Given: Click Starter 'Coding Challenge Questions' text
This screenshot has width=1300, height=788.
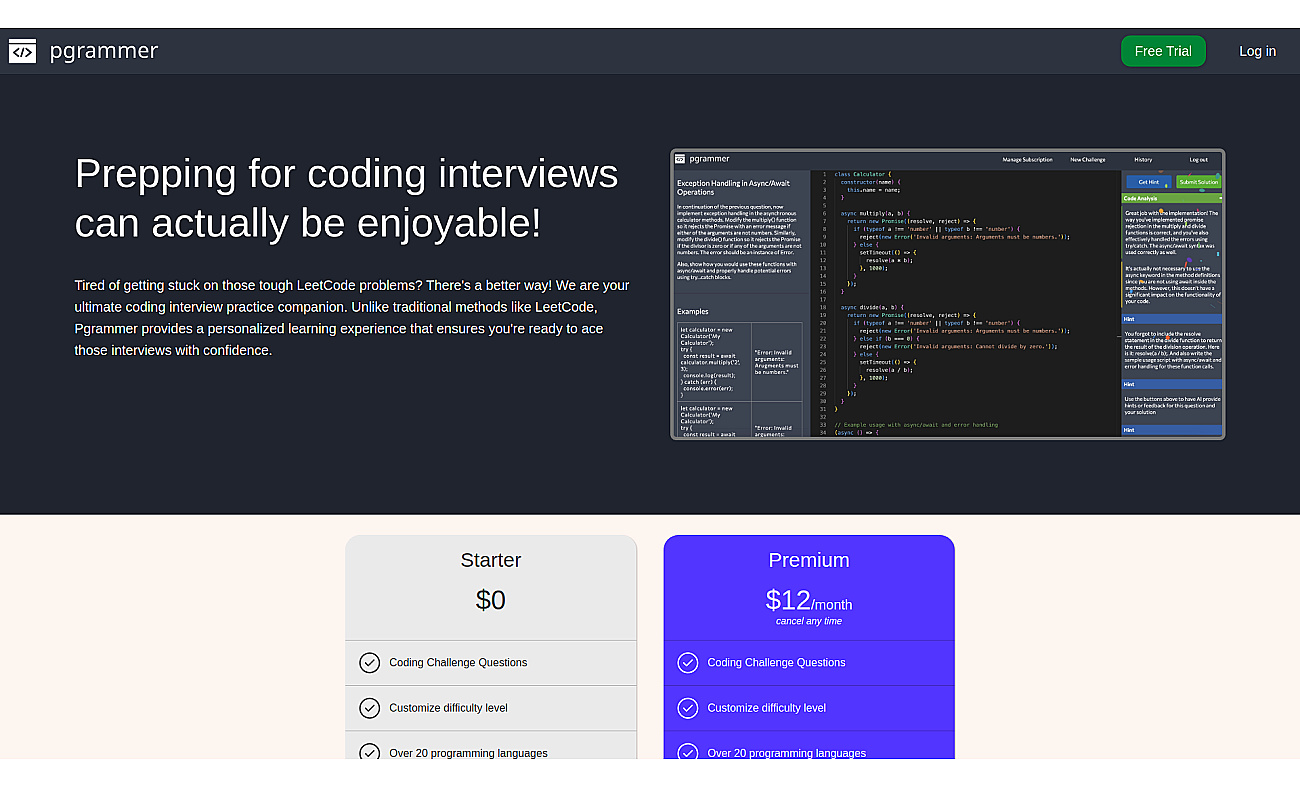Looking at the screenshot, I should click(x=458, y=663).
